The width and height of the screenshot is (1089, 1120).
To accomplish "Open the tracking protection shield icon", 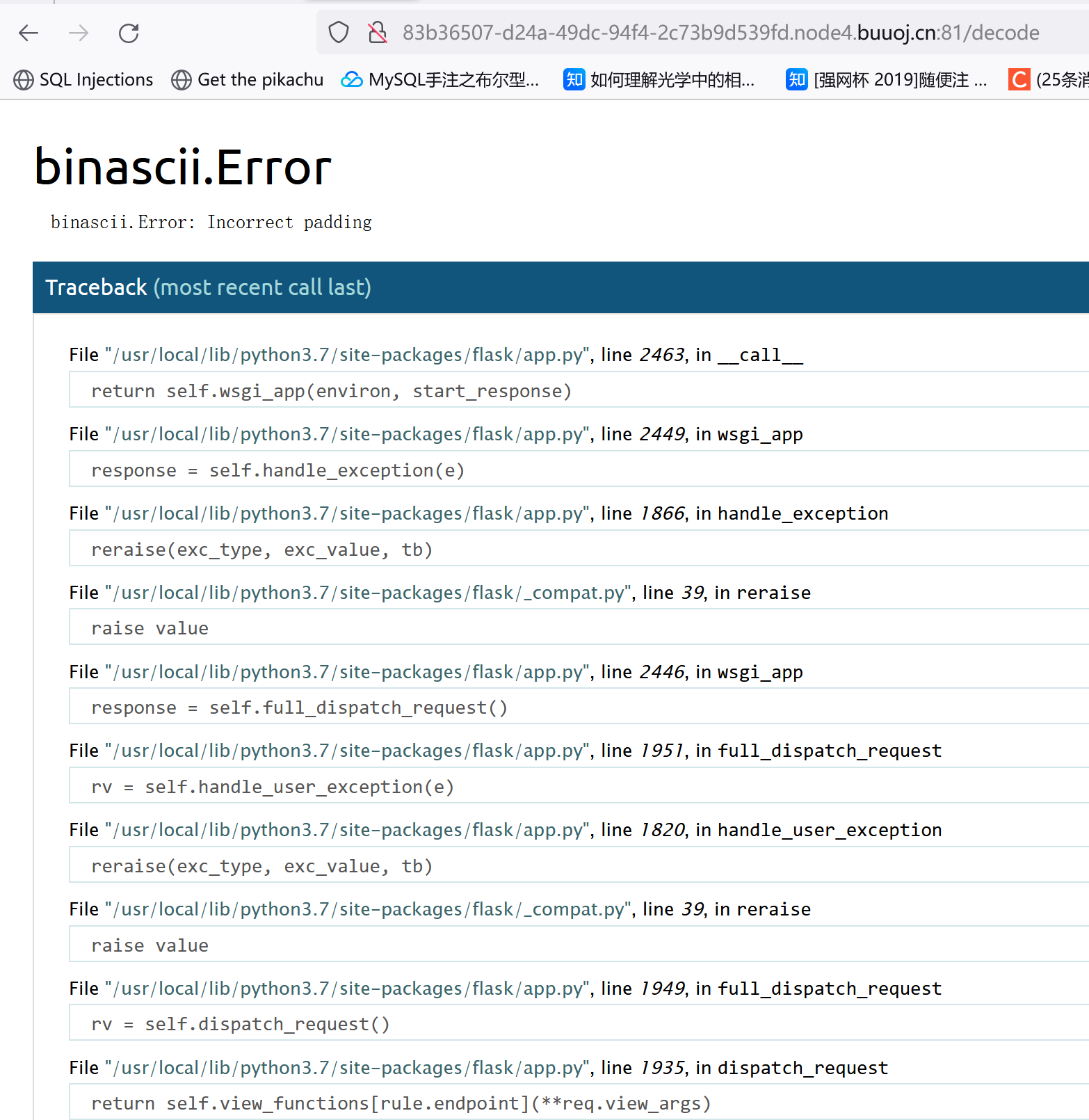I will [339, 33].
